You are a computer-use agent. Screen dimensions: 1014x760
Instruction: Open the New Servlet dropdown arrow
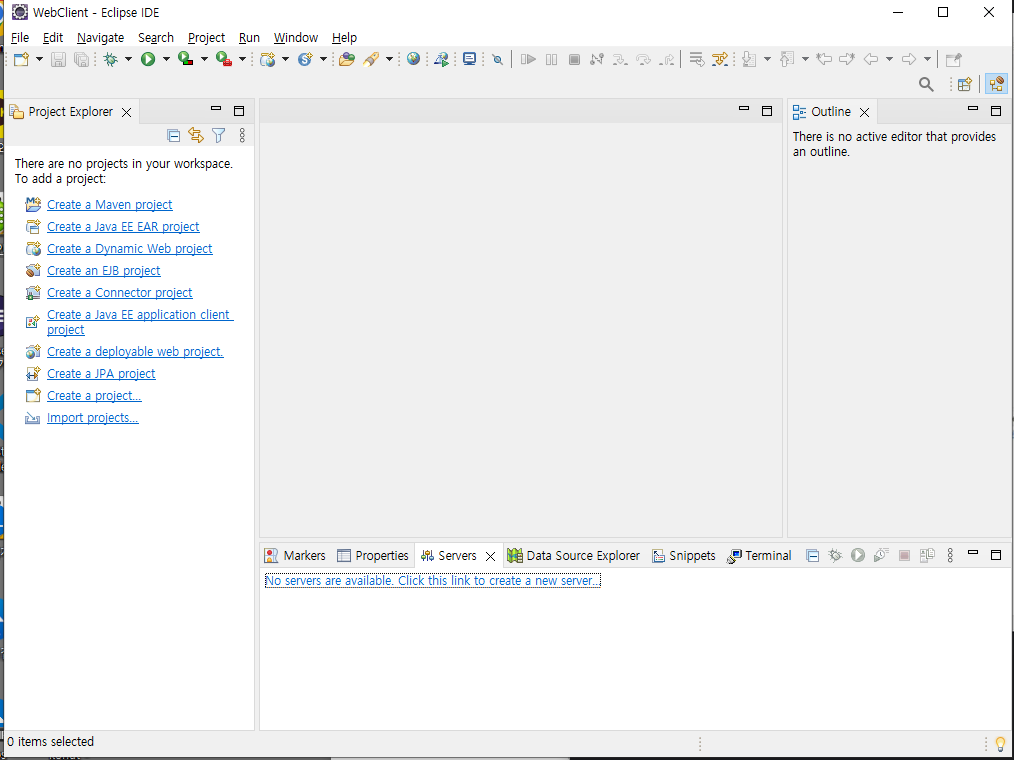(323, 60)
